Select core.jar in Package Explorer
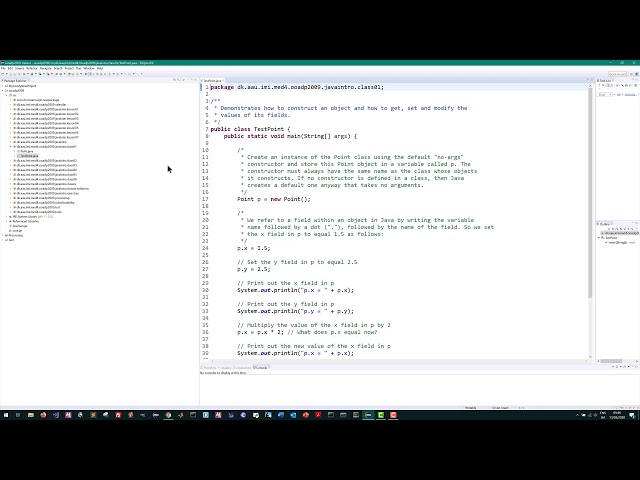Screen dimensions: 640x480 click(x=17, y=231)
